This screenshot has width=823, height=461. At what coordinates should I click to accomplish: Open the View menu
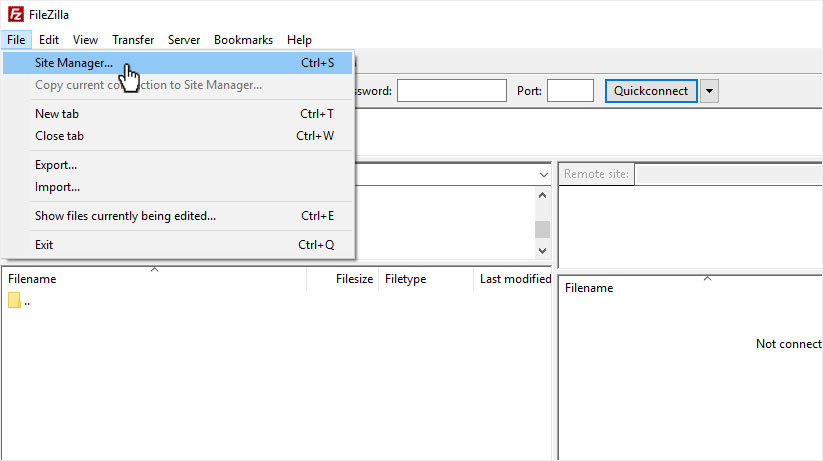tap(85, 40)
